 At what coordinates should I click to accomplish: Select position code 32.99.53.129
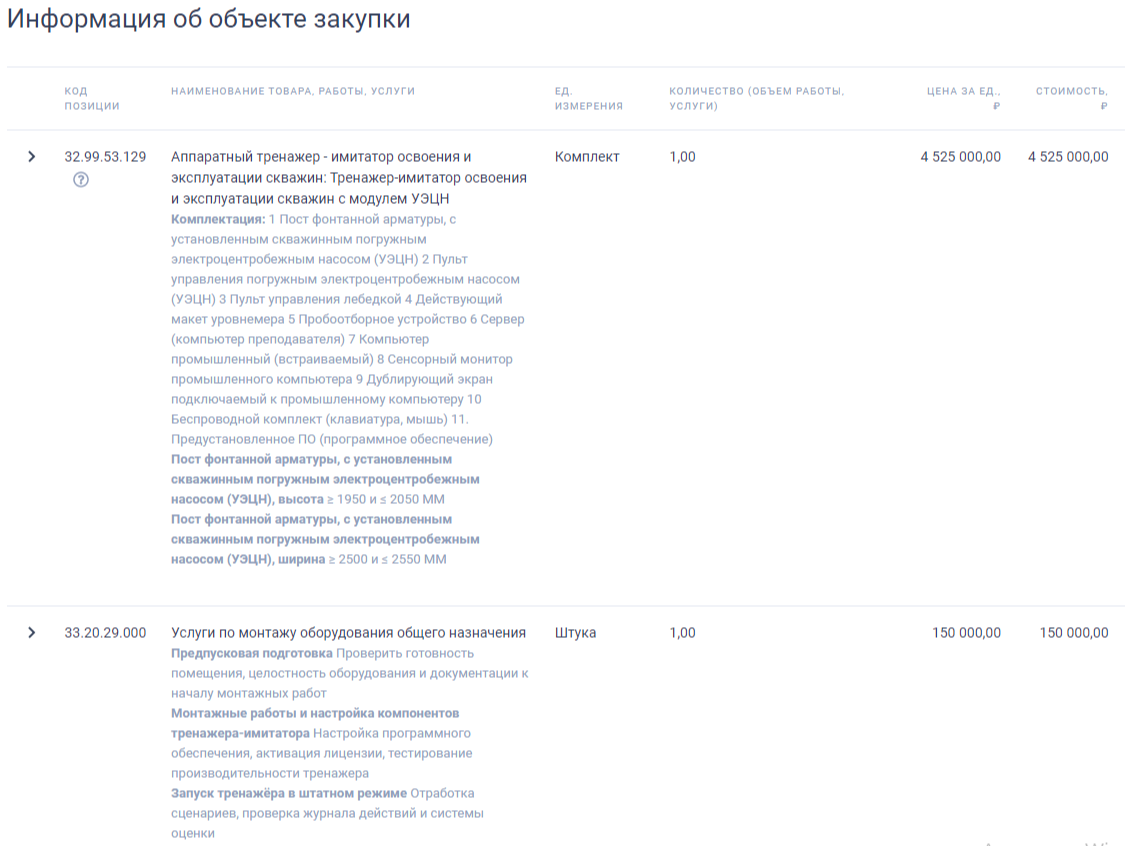105,157
